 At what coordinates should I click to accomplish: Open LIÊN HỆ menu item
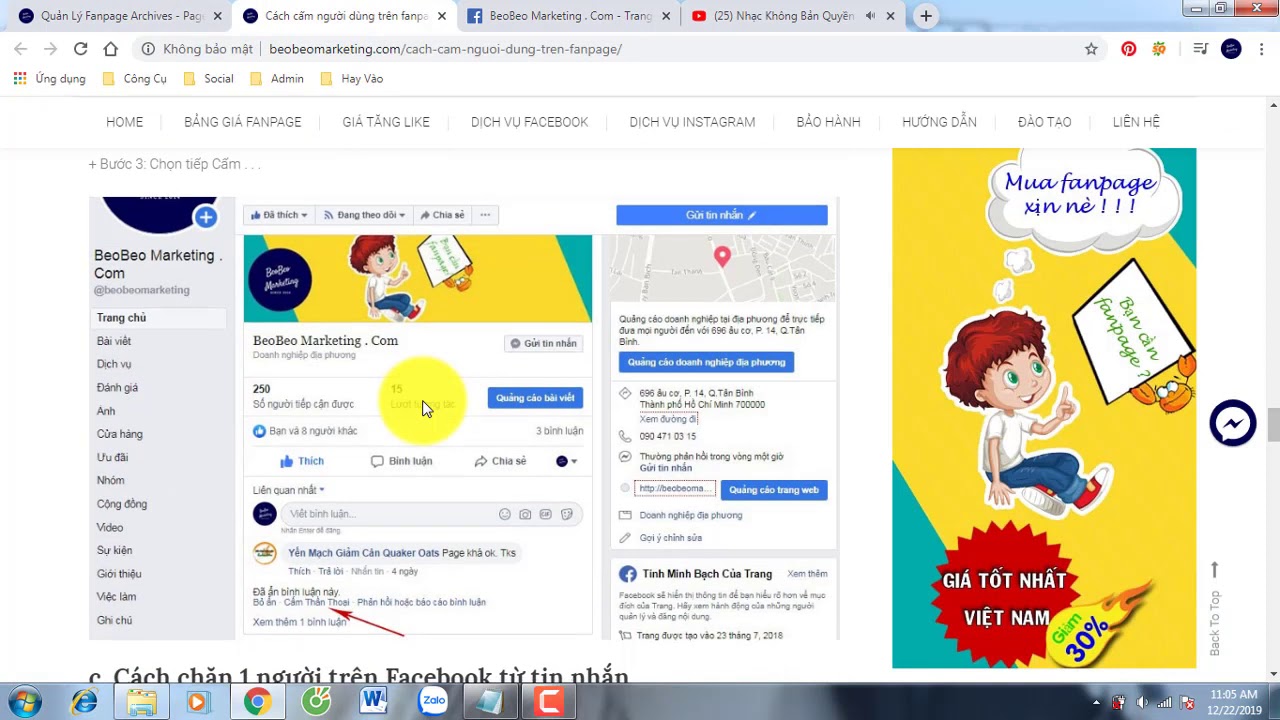tap(1136, 122)
